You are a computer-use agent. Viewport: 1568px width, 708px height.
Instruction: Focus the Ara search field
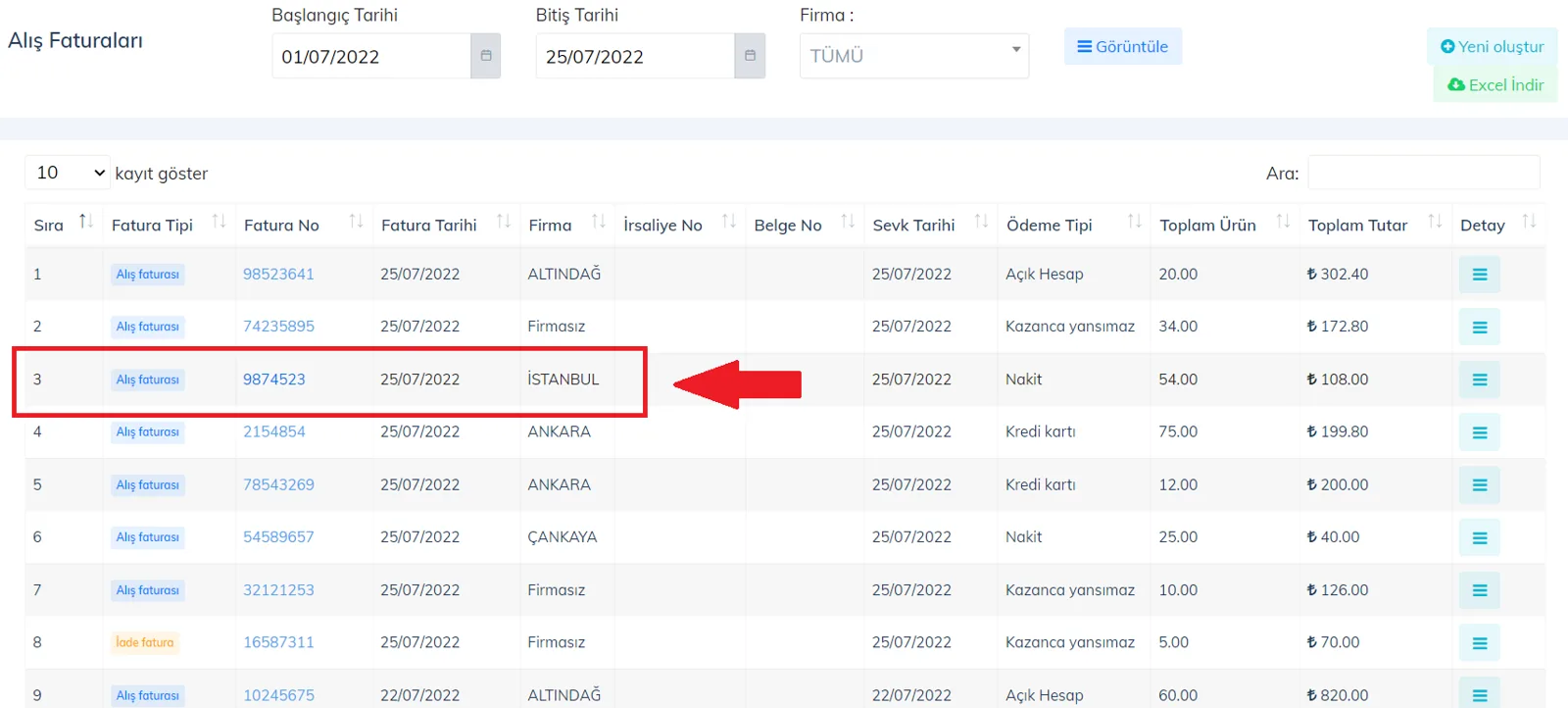[1424, 173]
